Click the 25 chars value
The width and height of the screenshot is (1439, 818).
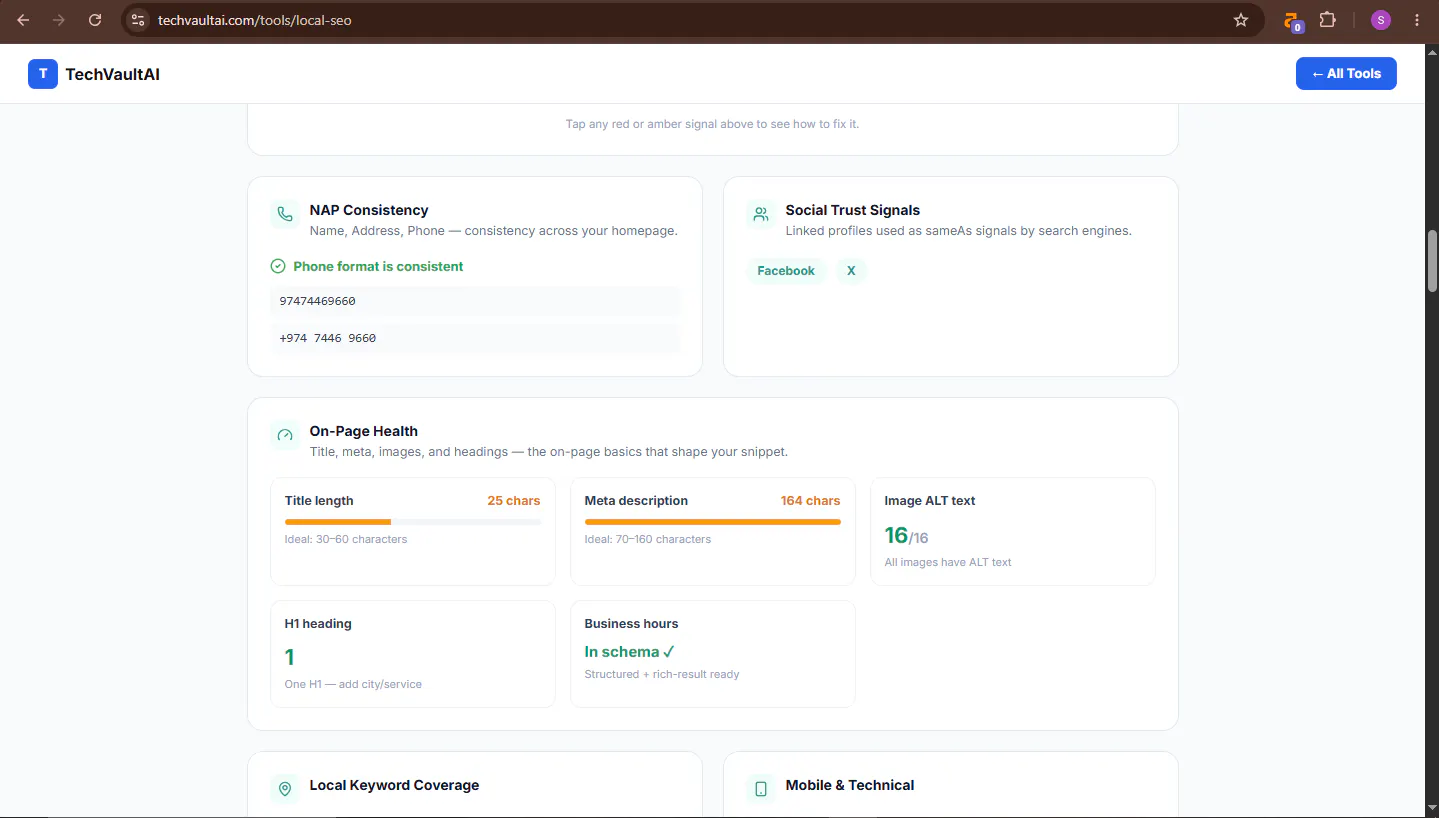(x=514, y=501)
